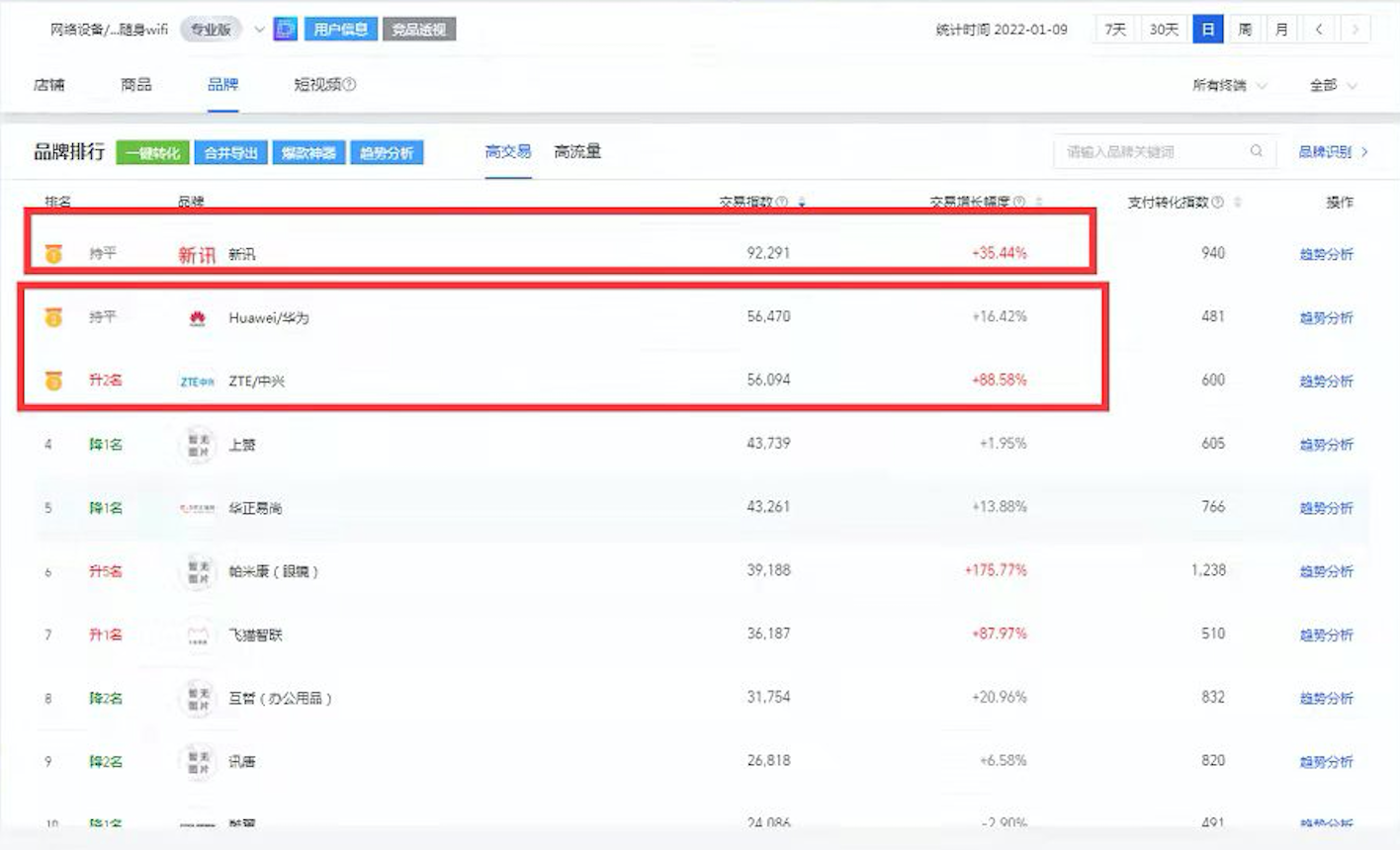This screenshot has height=850, width=1400.
Task: Open the category dropdown beside 专业版
Action: click(258, 29)
